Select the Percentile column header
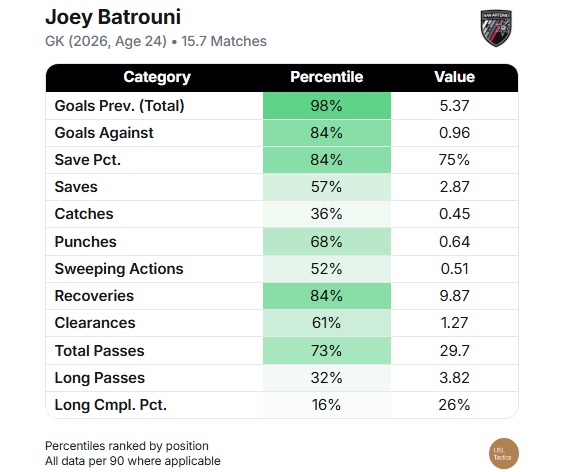 (327, 77)
